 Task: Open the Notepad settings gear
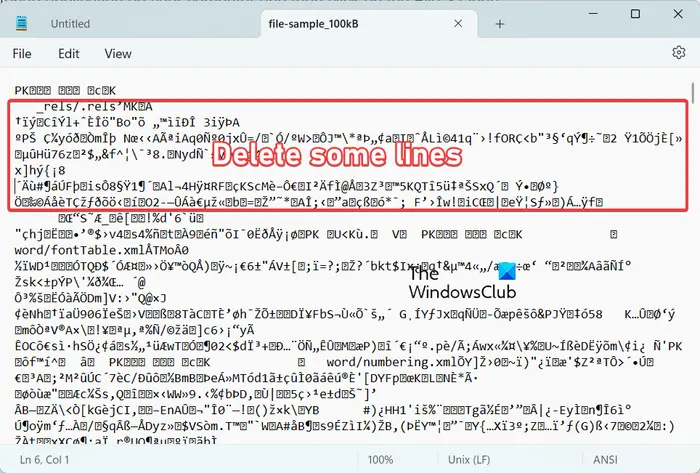tap(679, 53)
